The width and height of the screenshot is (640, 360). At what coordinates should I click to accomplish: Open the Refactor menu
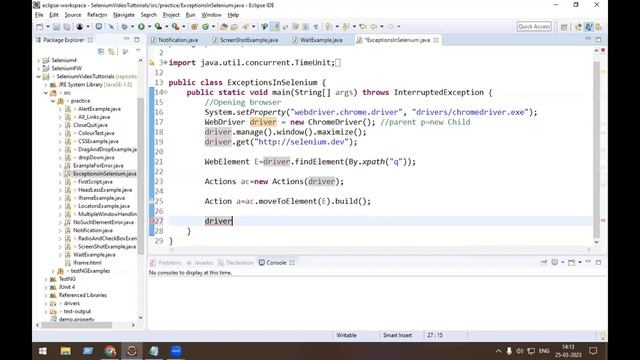97,15
